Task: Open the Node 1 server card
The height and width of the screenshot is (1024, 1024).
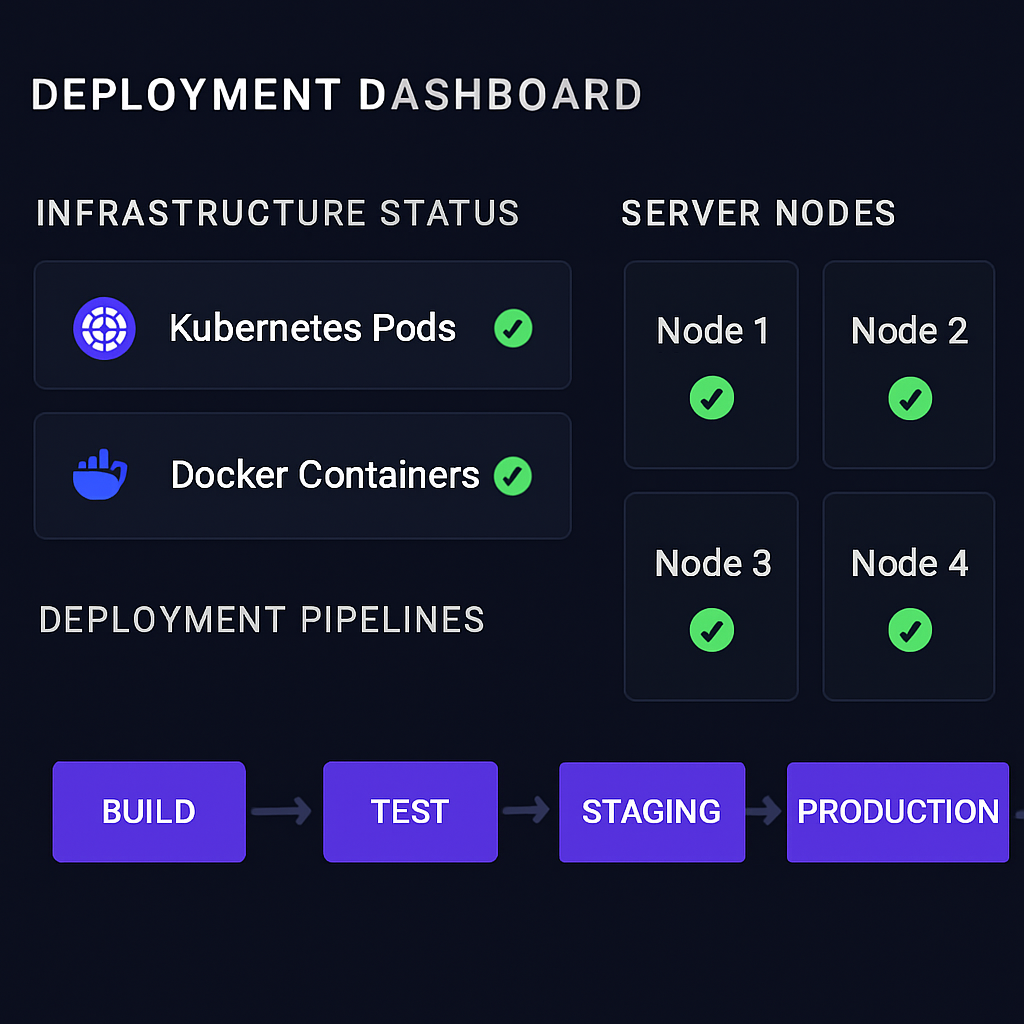Action: (x=711, y=364)
